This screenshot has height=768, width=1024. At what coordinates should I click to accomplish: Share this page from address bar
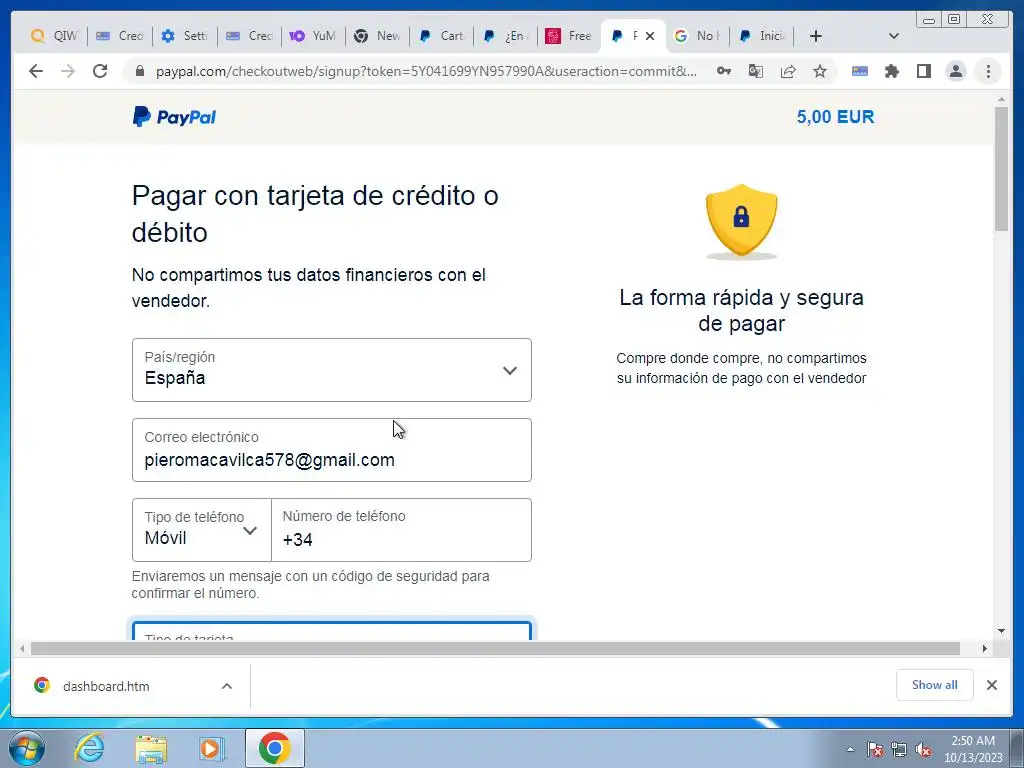point(788,71)
